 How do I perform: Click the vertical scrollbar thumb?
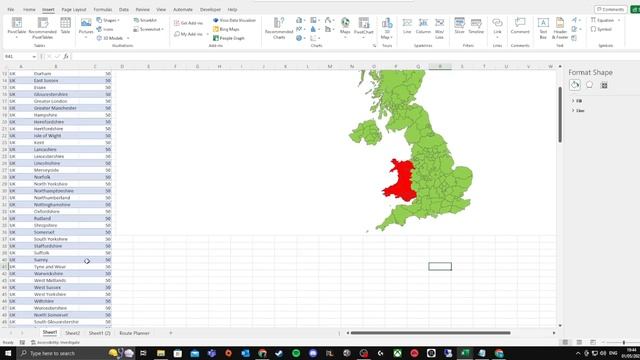560,115
